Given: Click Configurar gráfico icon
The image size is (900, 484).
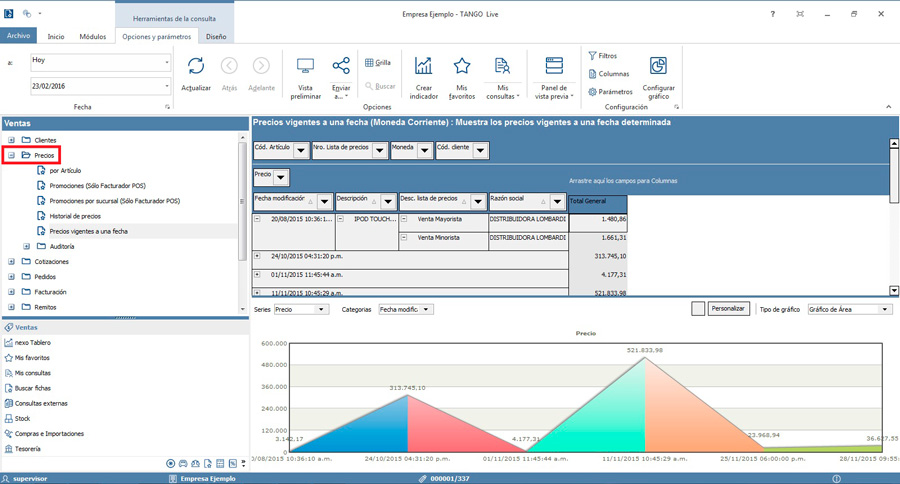Looking at the screenshot, I should [658, 65].
